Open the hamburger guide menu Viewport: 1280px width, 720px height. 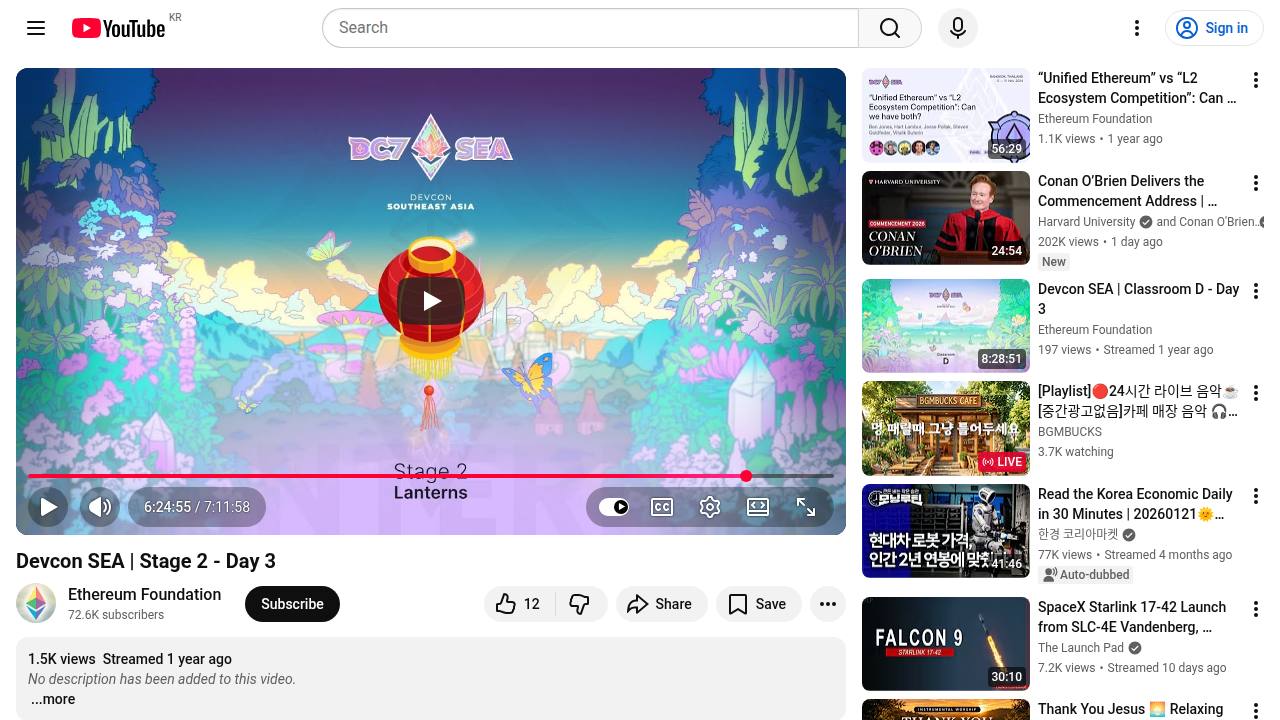(x=36, y=28)
